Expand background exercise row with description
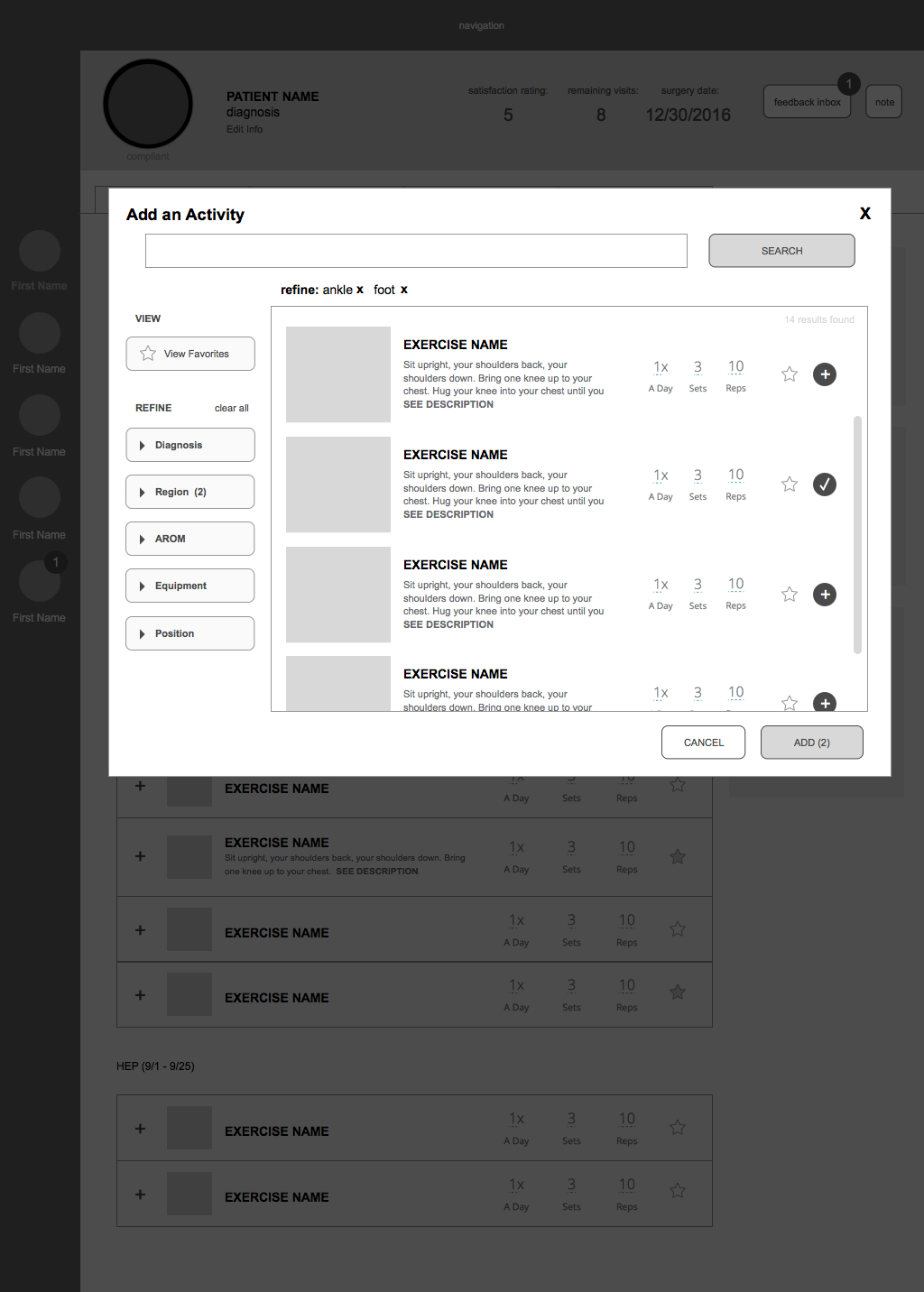Screen dimensions: 924x1292 click(x=140, y=856)
